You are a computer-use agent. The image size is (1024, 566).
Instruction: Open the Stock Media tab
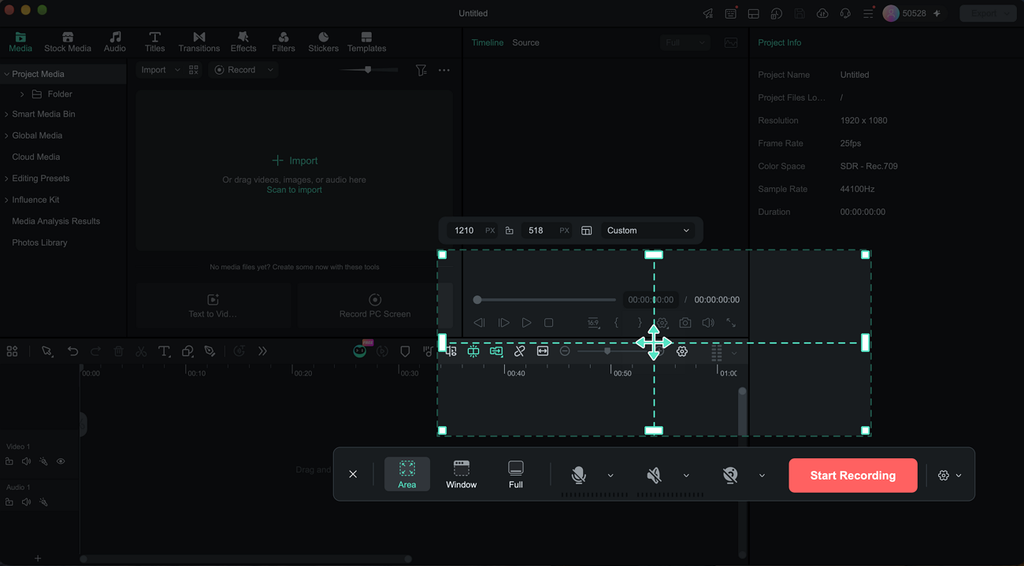(67, 42)
